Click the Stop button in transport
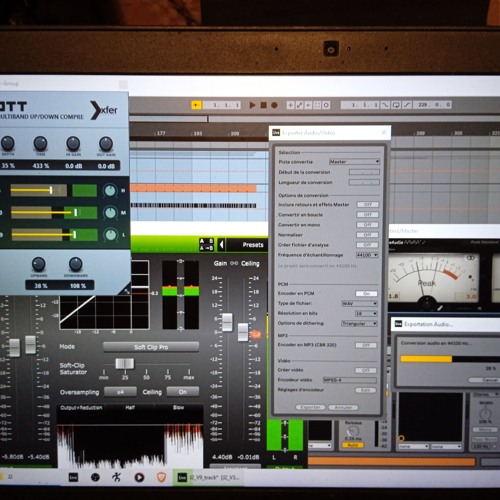 (263, 105)
